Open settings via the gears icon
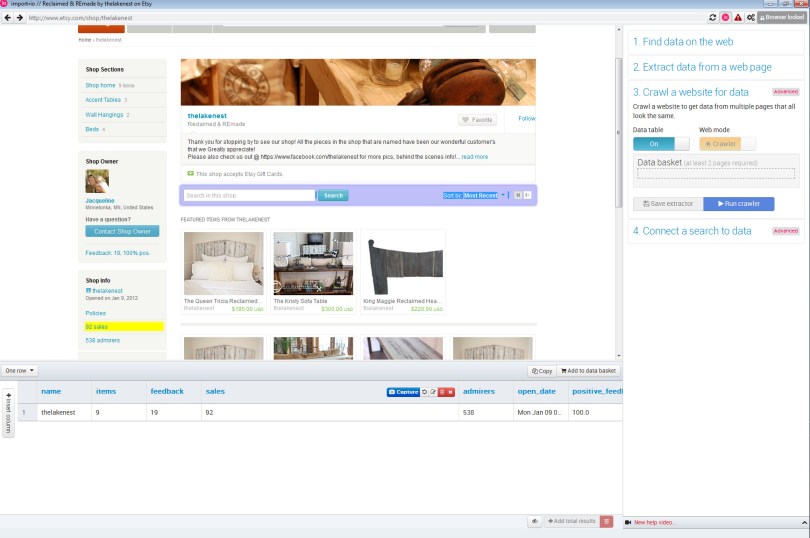This screenshot has height=538, width=810. tap(750, 17)
